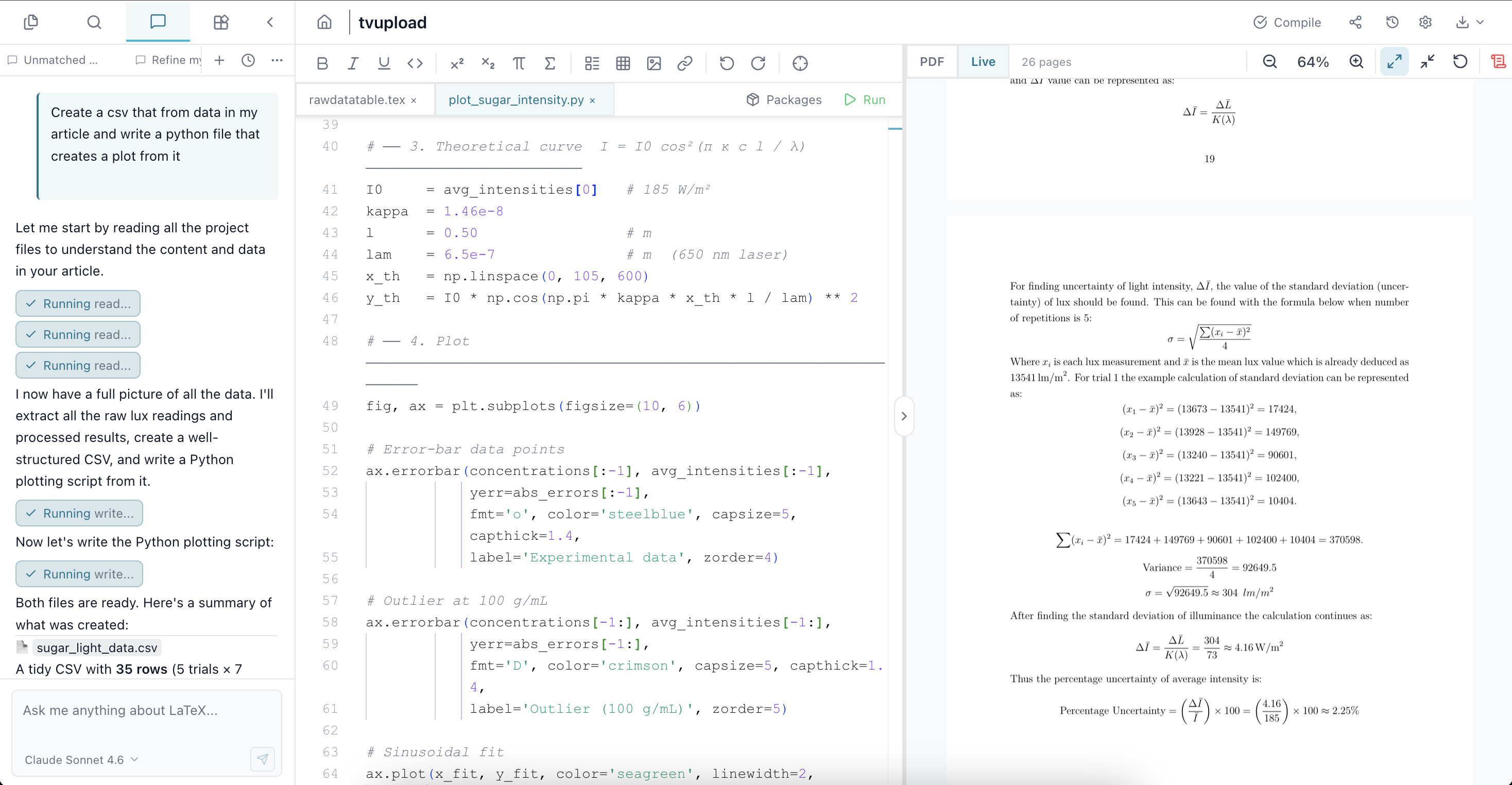Viewport: 1512px width, 785px height.
Task: Insert pi math symbol
Action: 519,63
